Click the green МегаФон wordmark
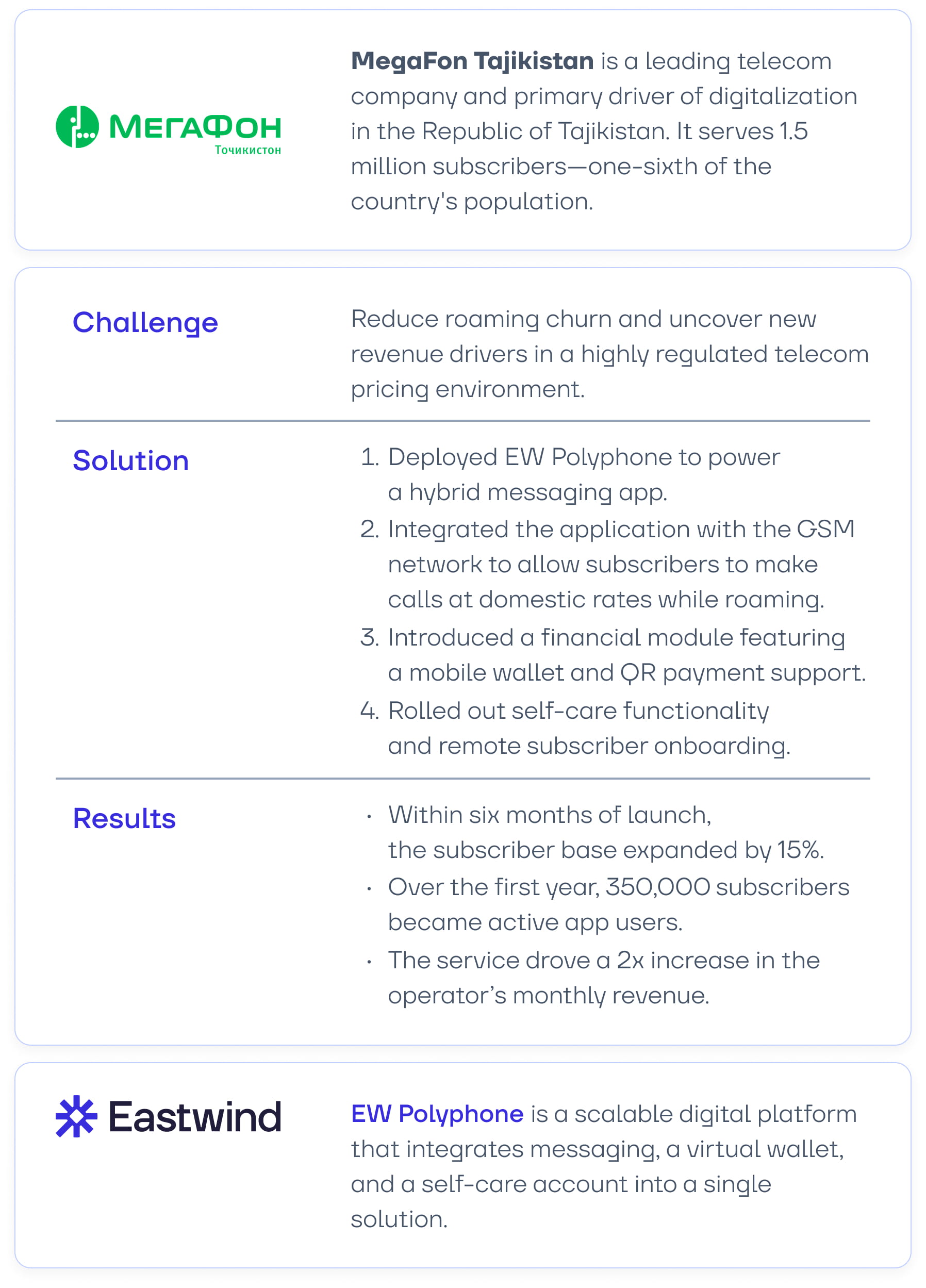The width and height of the screenshot is (926, 1288). (x=195, y=127)
